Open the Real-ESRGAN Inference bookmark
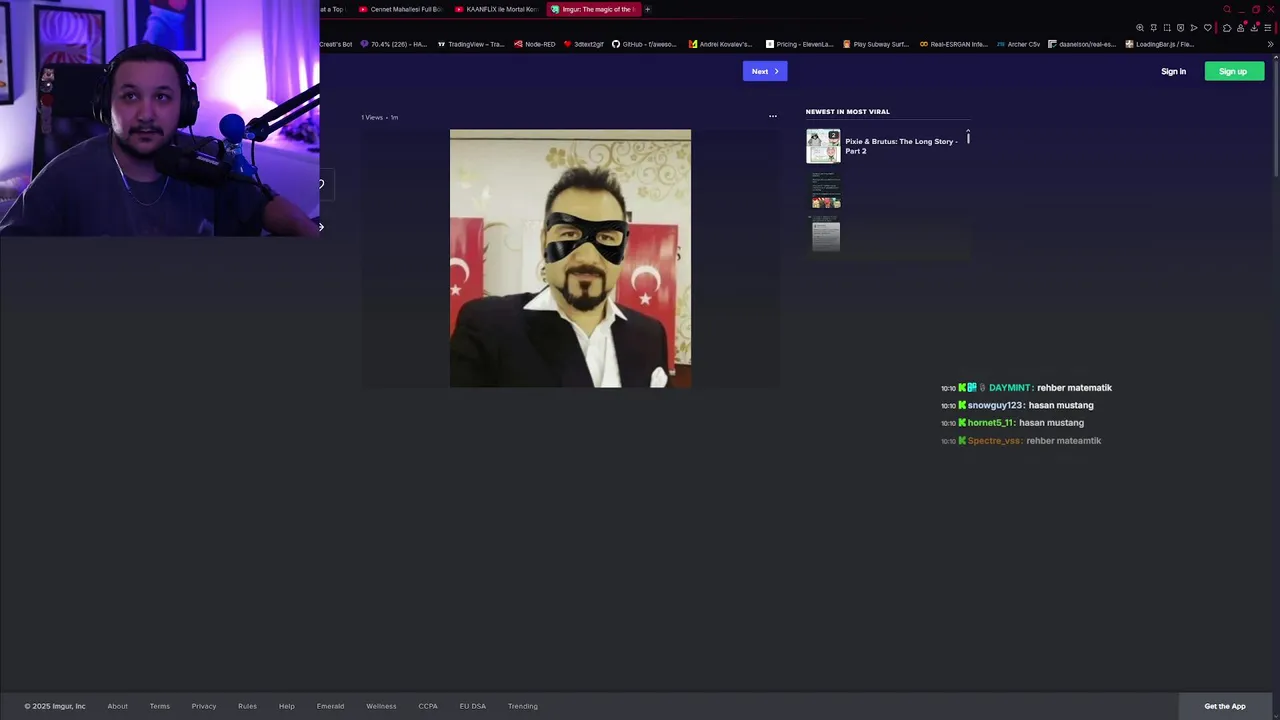1280x720 pixels. [954, 44]
